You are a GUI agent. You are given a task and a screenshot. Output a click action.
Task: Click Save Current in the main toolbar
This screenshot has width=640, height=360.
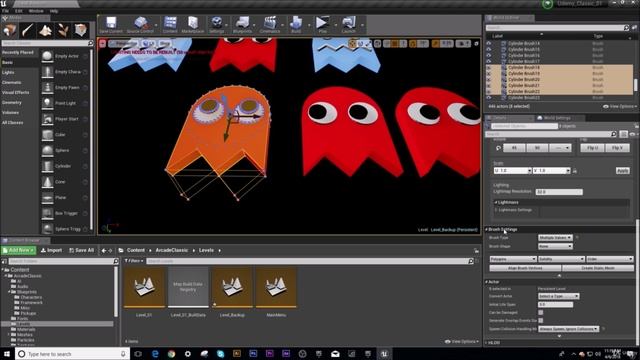[111, 24]
